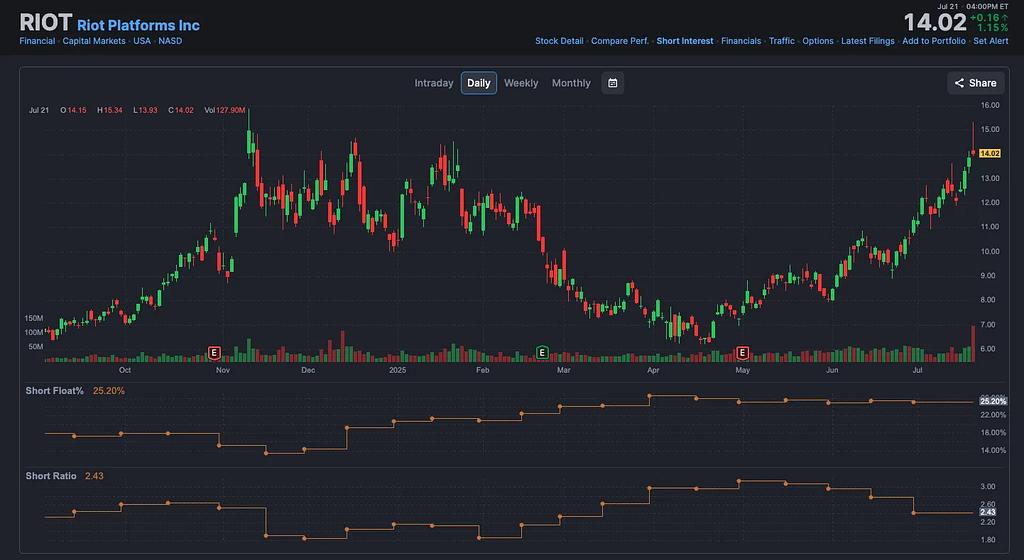The image size is (1024, 560).
Task: Click the 2.43 Short Ratio axis tag
Action: pos(987,512)
